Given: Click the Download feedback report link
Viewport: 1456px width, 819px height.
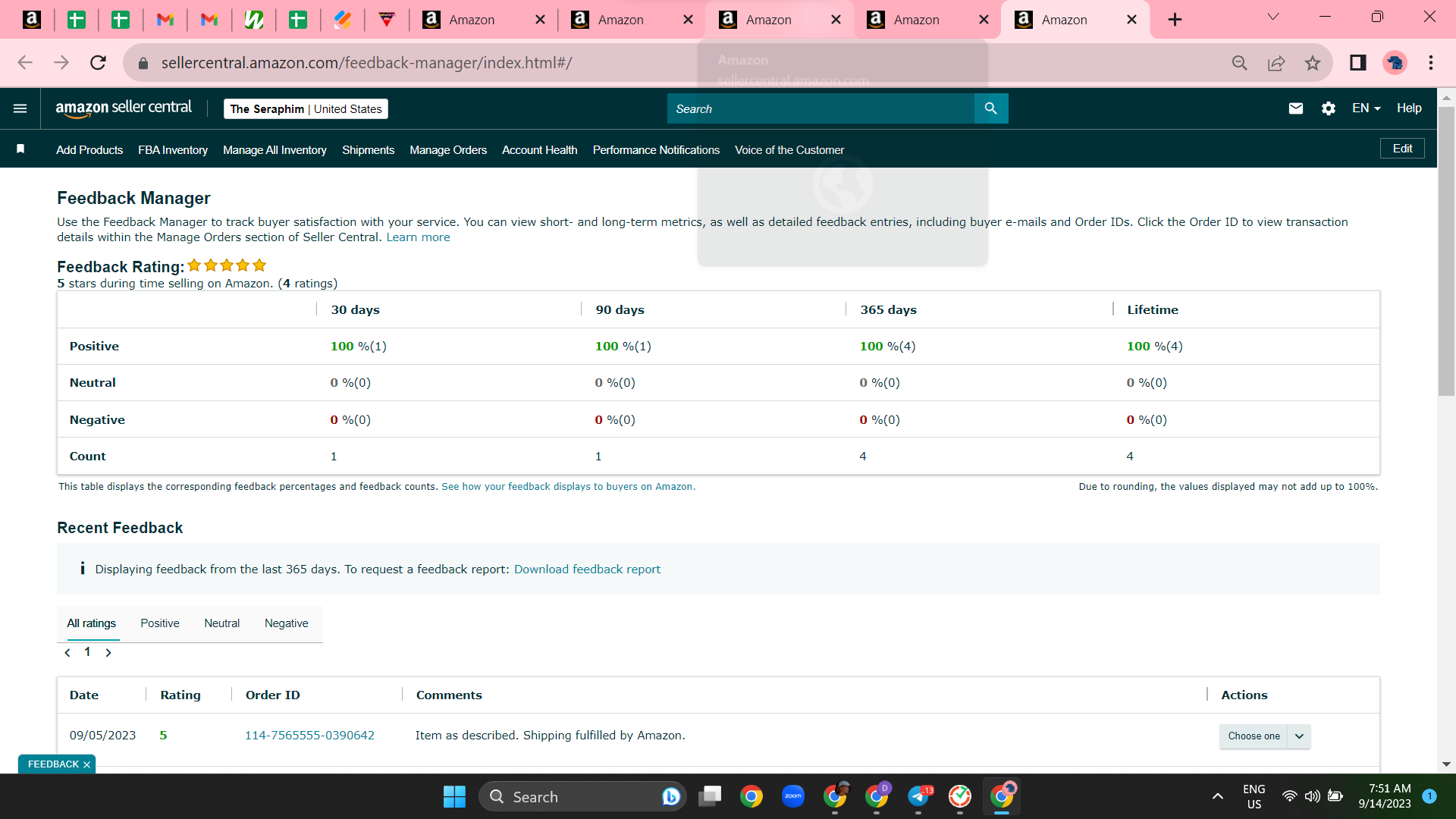Looking at the screenshot, I should coord(587,570).
